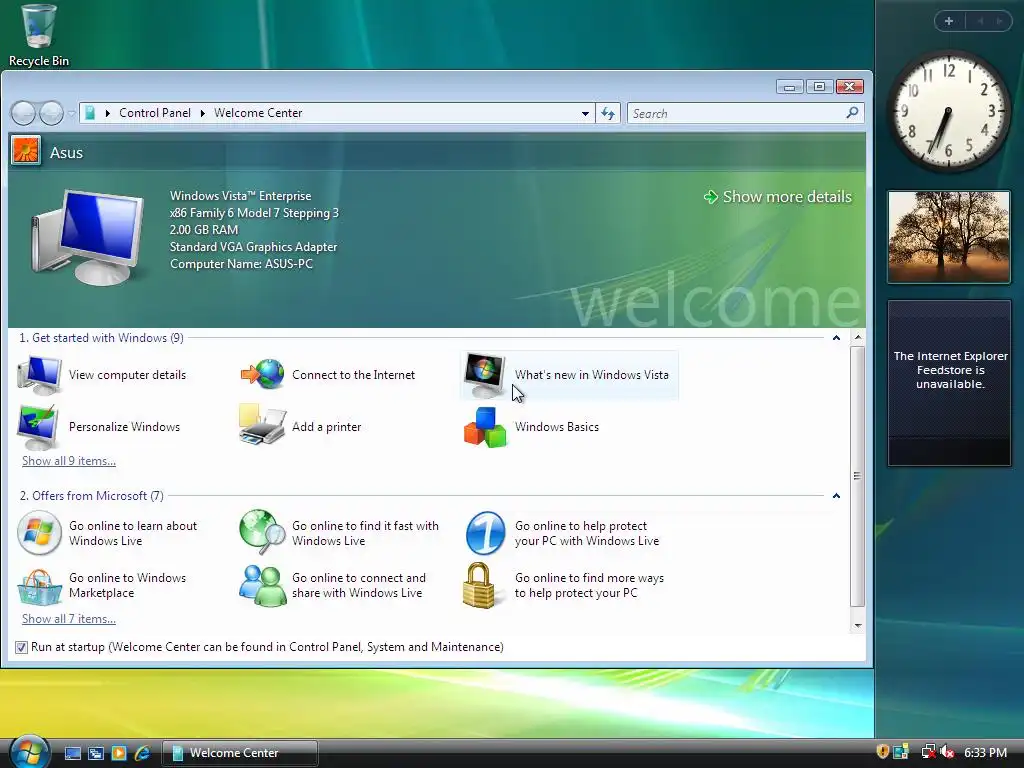Open the Recycle Bin on desktop

pos(39,34)
